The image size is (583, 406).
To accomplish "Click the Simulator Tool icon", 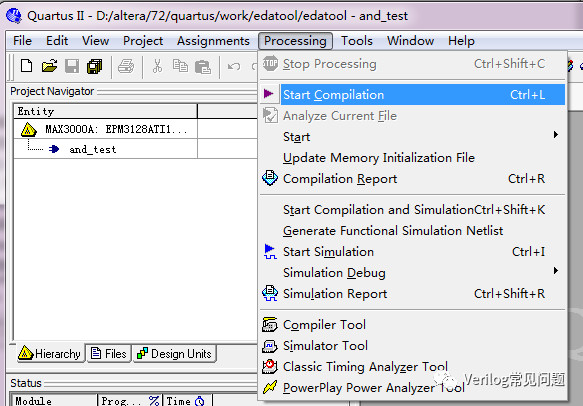I will [x=270, y=346].
